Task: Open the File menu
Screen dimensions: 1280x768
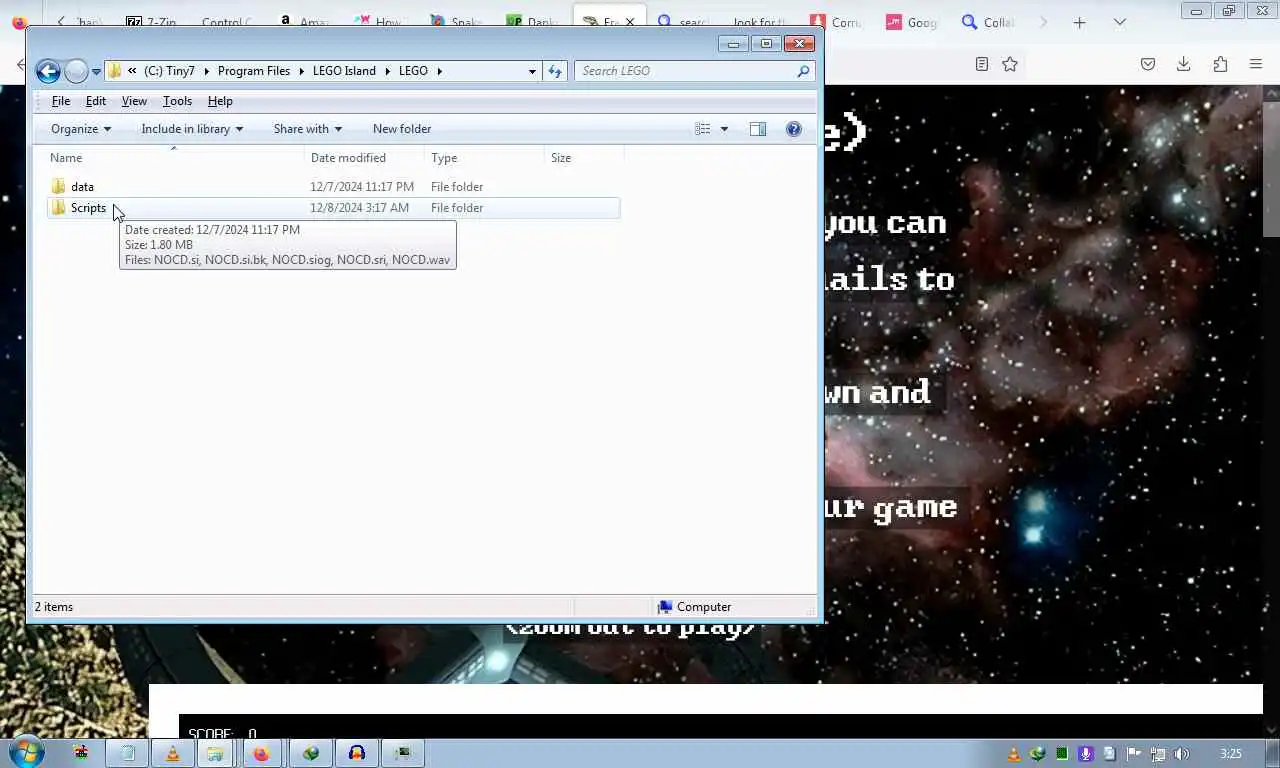Action: coord(61,101)
